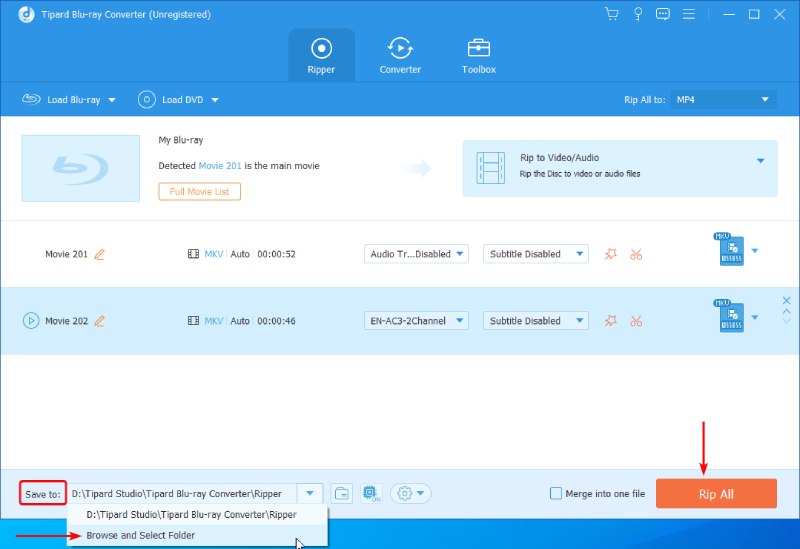
Task: Click Load DVD button
Action: click(171, 99)
